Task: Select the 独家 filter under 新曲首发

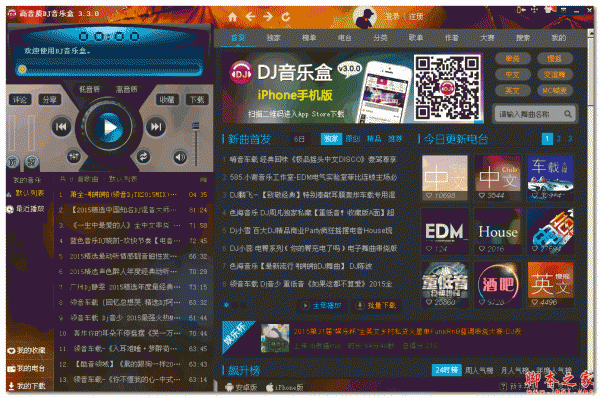Action: (331, 139)
